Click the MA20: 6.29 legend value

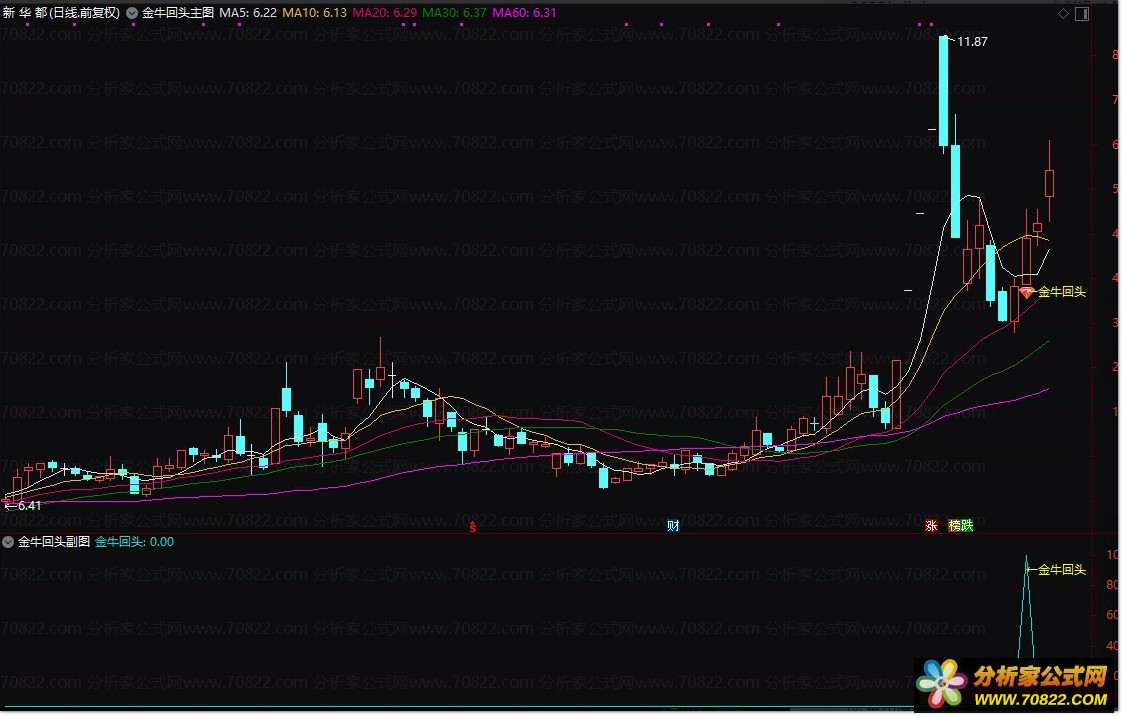click(385, 13)
